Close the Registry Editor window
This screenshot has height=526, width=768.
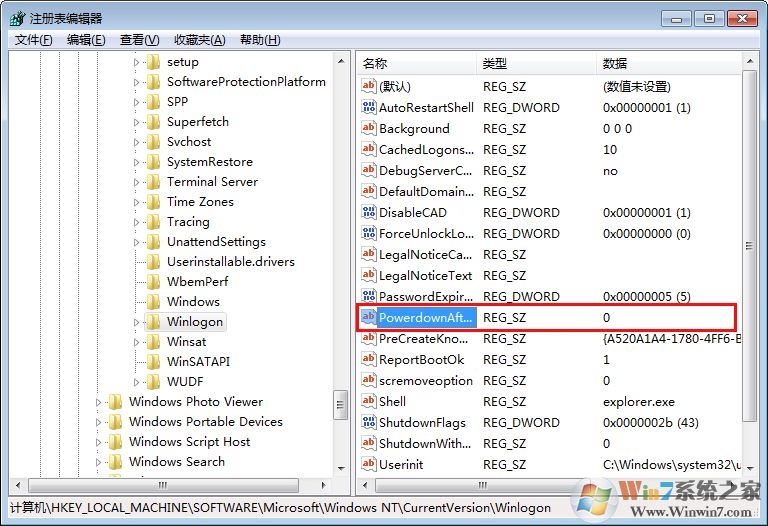tap(742, 19)
